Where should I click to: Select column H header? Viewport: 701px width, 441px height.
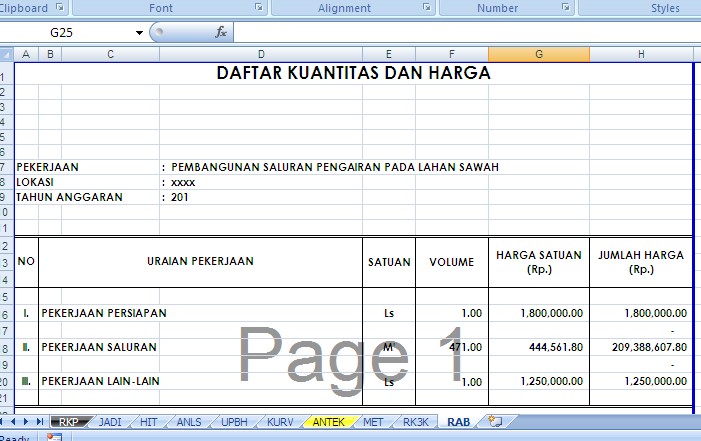tap(641, 54)
